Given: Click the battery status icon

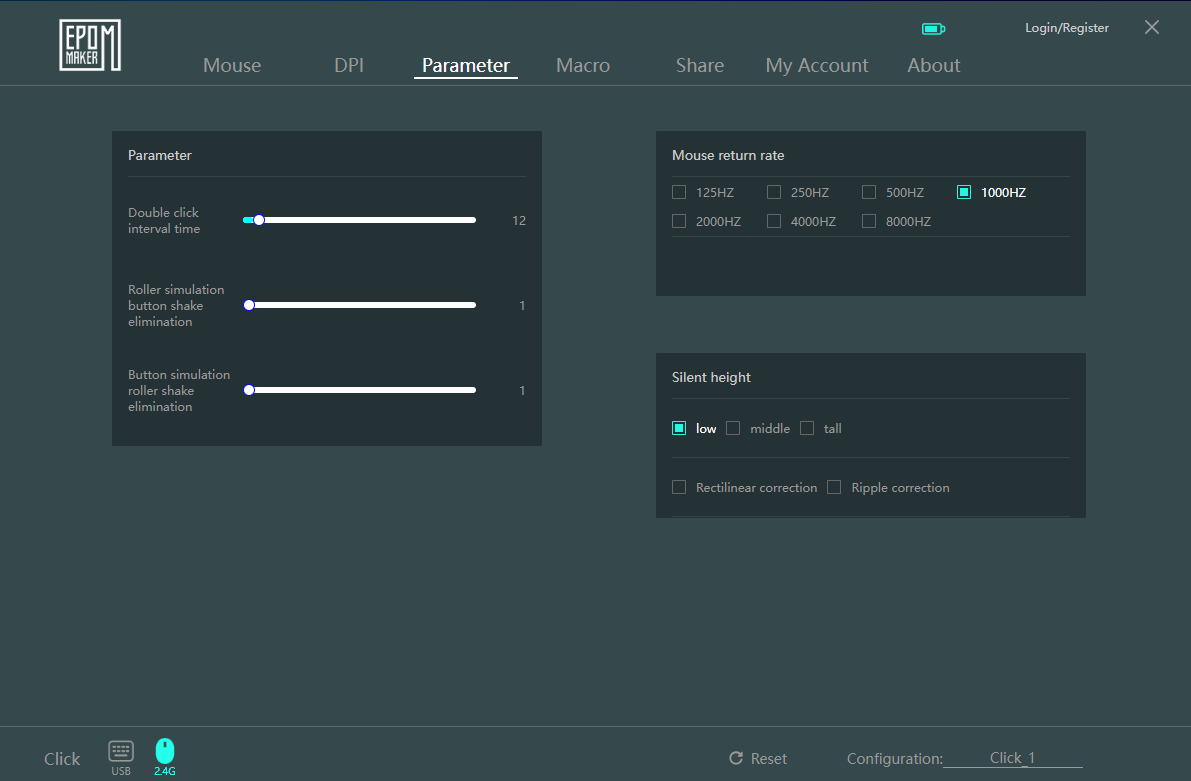Looking at the screenshot, I should coord(933,29).
